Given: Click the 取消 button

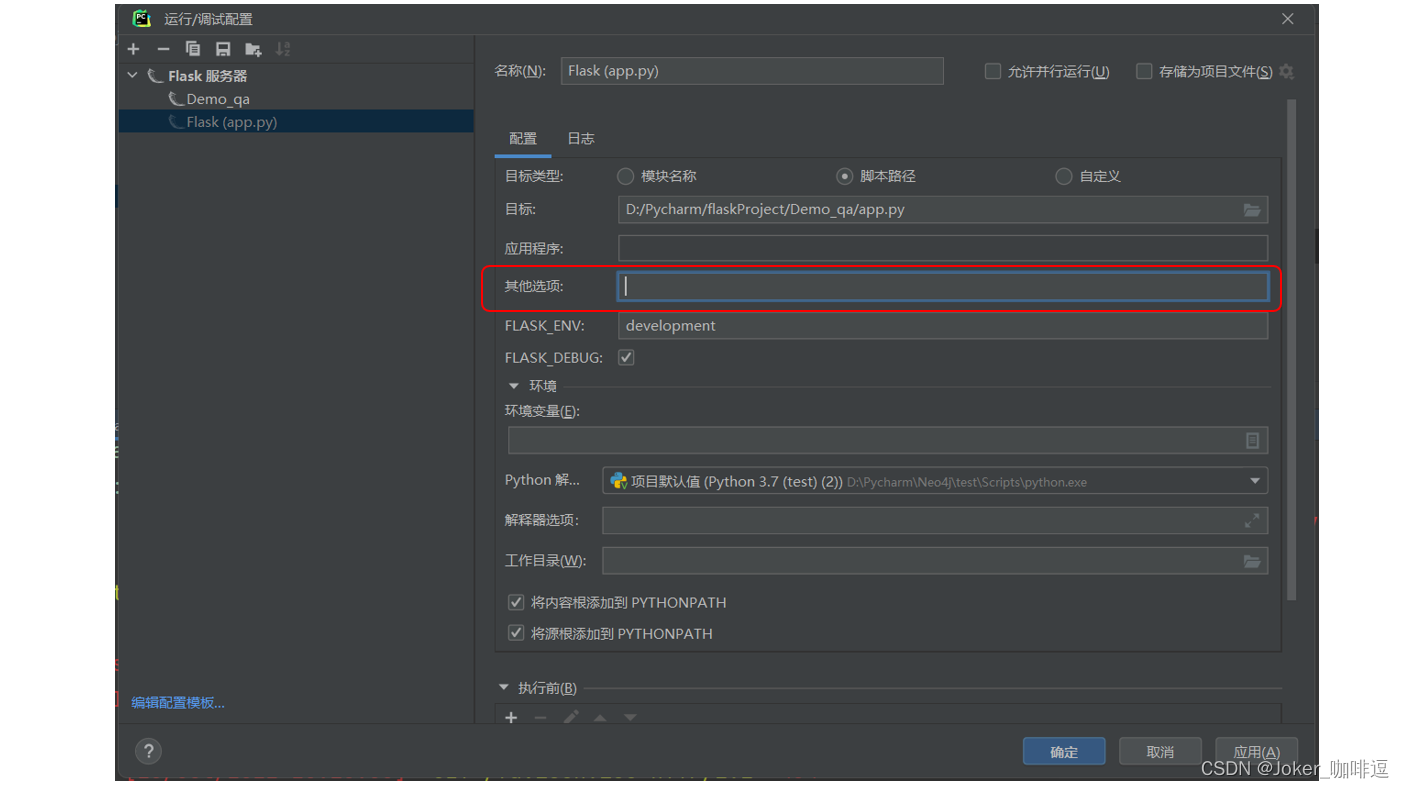Looking at the screenshot, I should pos(1160,752).
